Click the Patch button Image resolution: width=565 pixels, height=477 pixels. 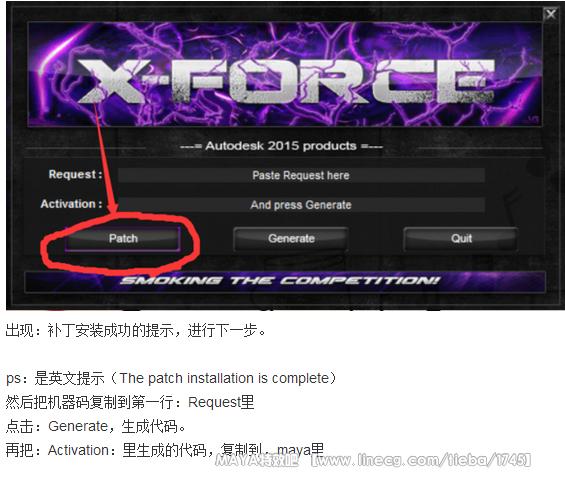(x=123, y=238)
